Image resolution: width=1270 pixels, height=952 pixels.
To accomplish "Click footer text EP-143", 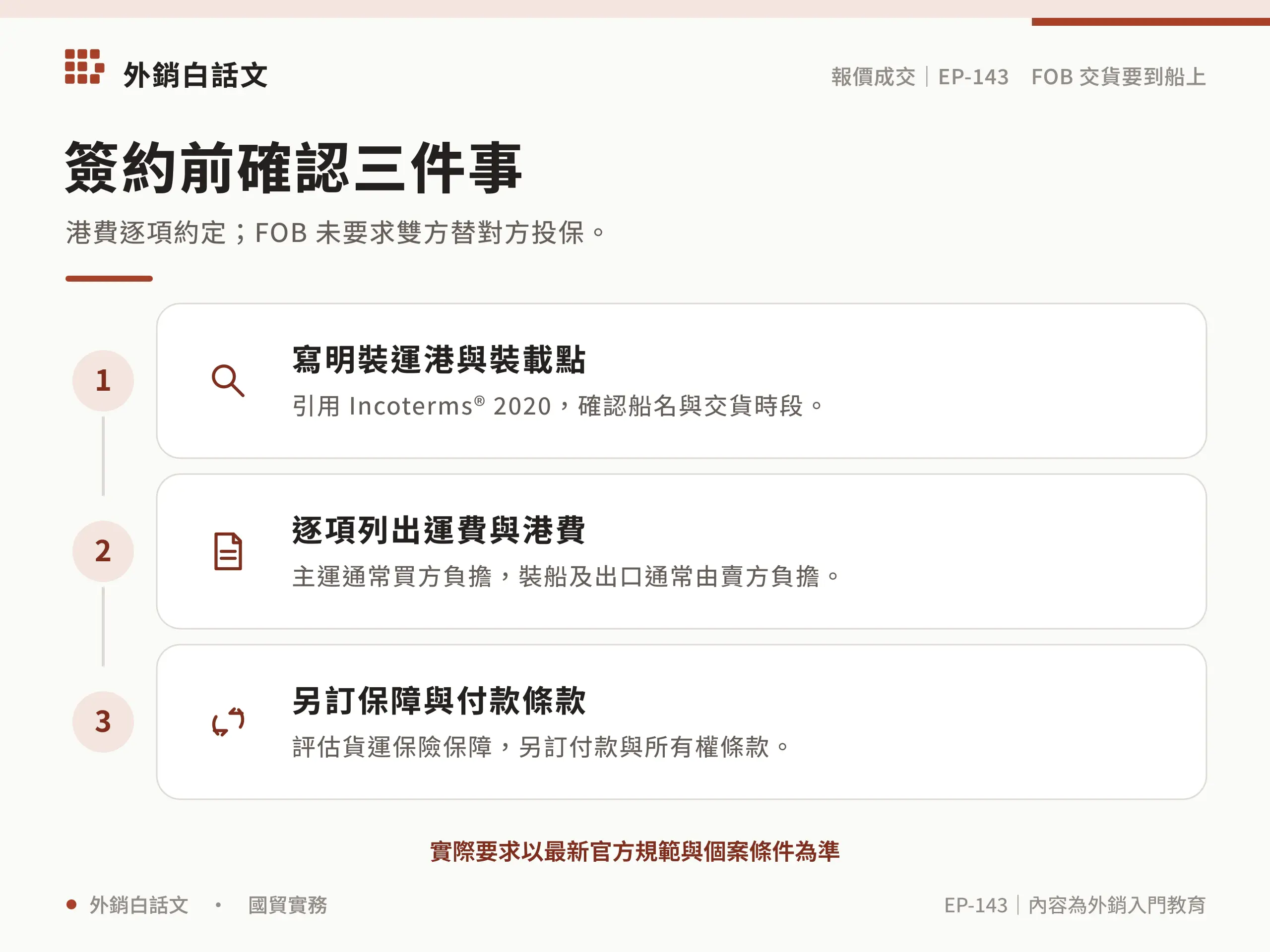I will (x=976, y=905).
